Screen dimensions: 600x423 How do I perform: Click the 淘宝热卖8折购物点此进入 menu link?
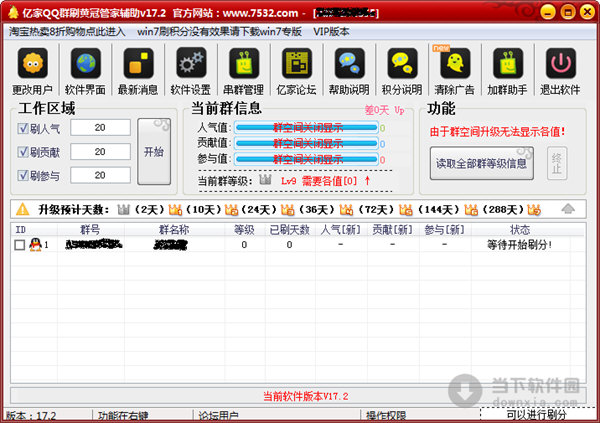pyautogui.click(x=68, y=31)
